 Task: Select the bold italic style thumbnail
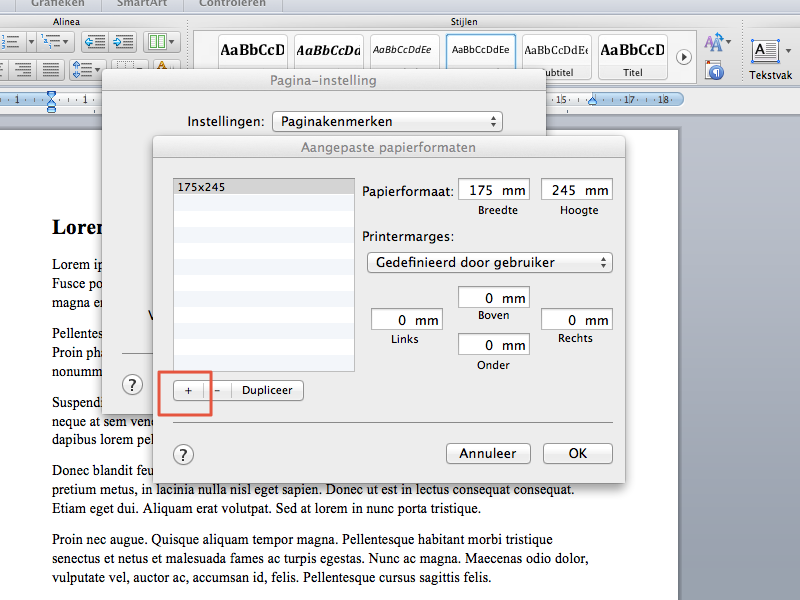[x=329, y=53]
